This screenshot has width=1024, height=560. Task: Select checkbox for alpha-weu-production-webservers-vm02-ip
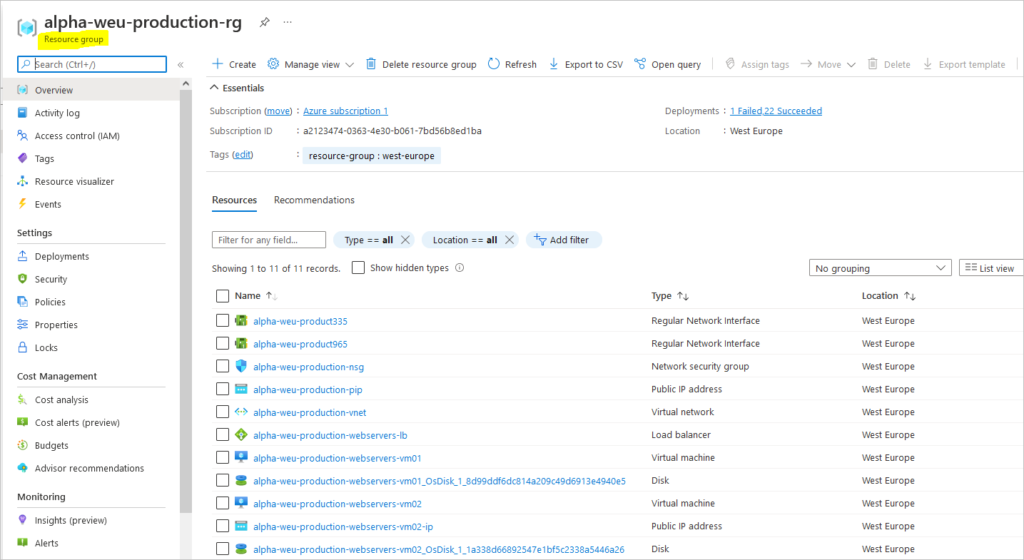point(222,526)
